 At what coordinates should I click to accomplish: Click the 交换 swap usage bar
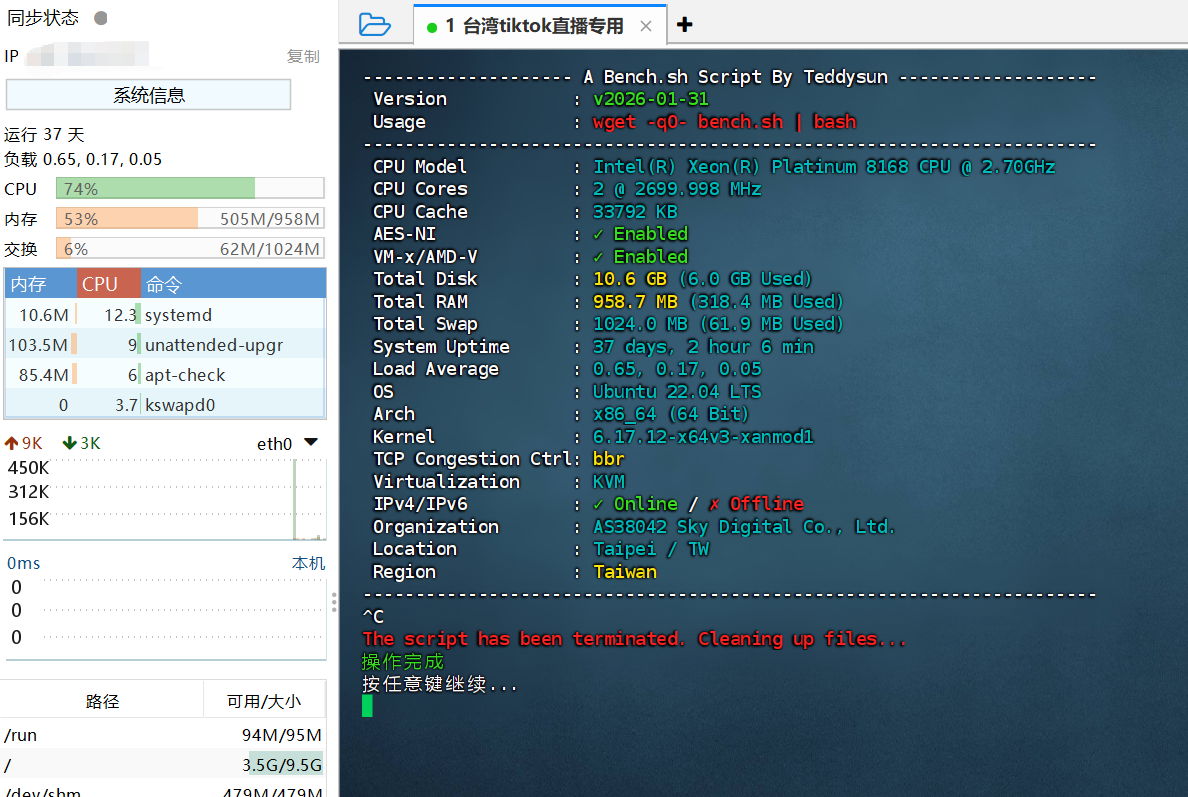coord(190,248)
